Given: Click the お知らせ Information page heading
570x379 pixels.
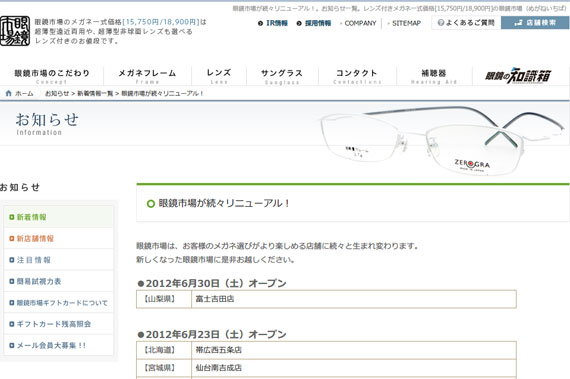Looking at the screenshot, I should coord(47,124).
